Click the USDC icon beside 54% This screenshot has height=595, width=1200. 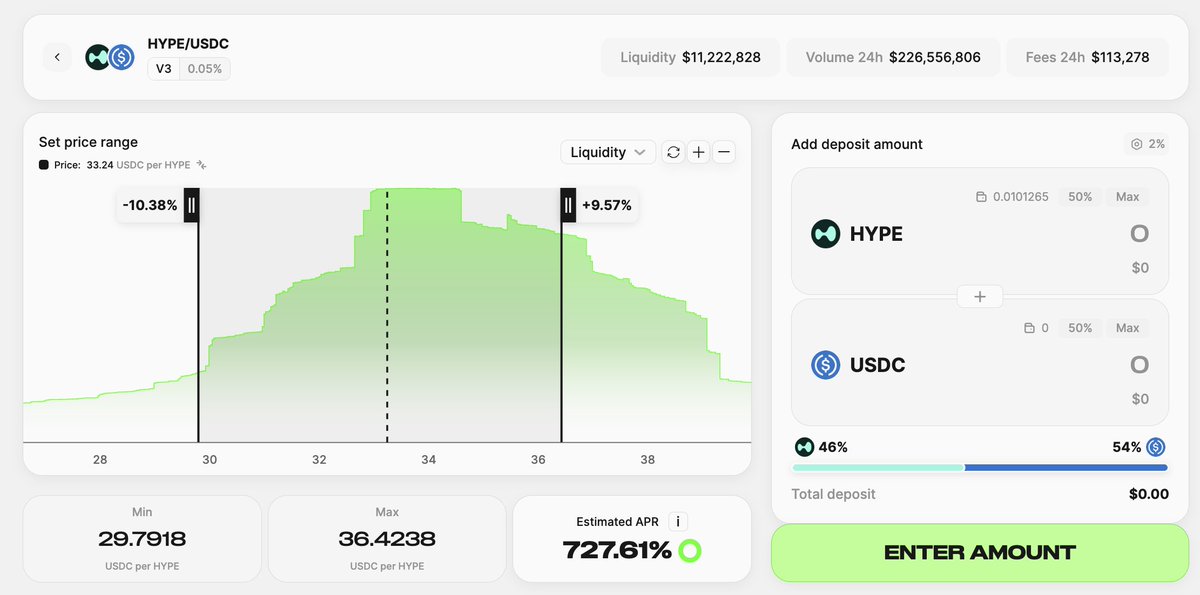tap(1156, 447)
